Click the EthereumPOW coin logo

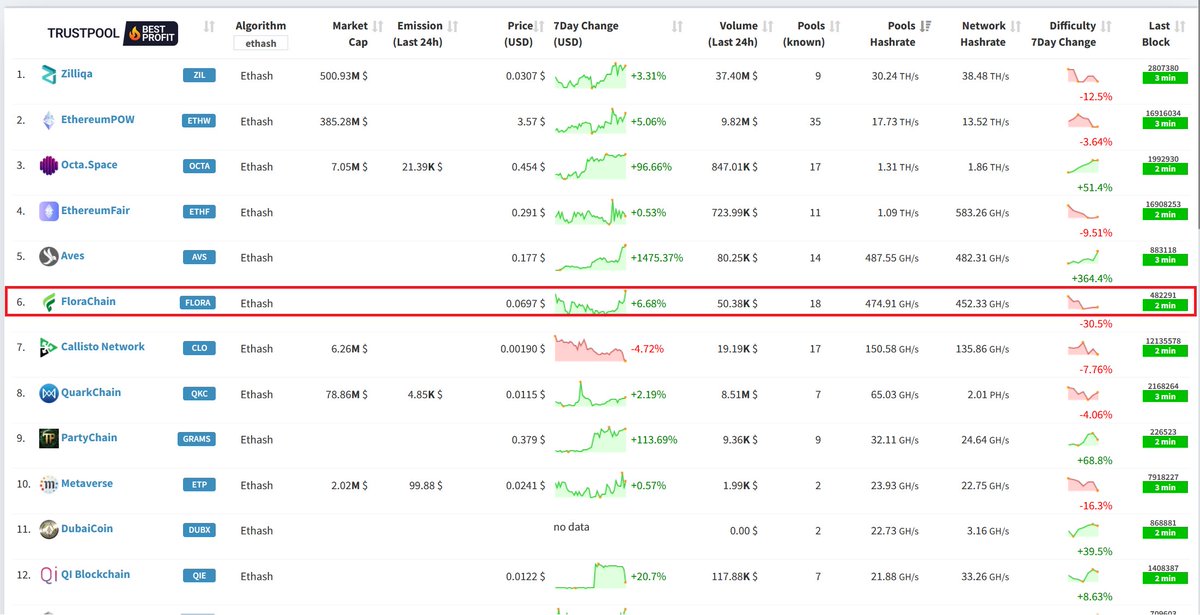point(49,120)
